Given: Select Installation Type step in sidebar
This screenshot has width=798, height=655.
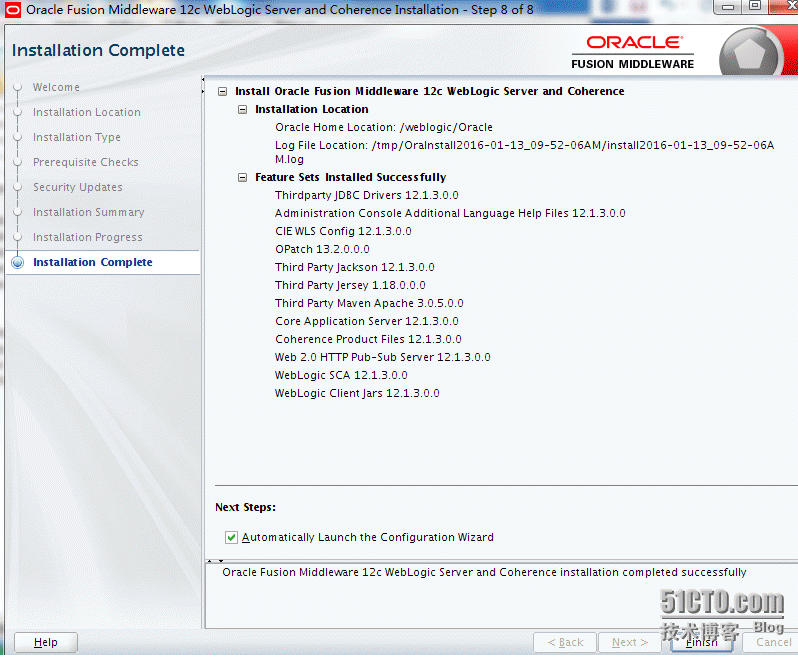Looking at the screenshot, I should [77, 137].
